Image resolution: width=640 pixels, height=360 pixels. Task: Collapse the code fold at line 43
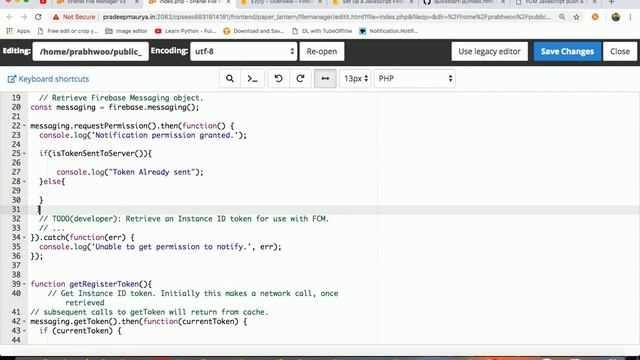coord(24,331)
